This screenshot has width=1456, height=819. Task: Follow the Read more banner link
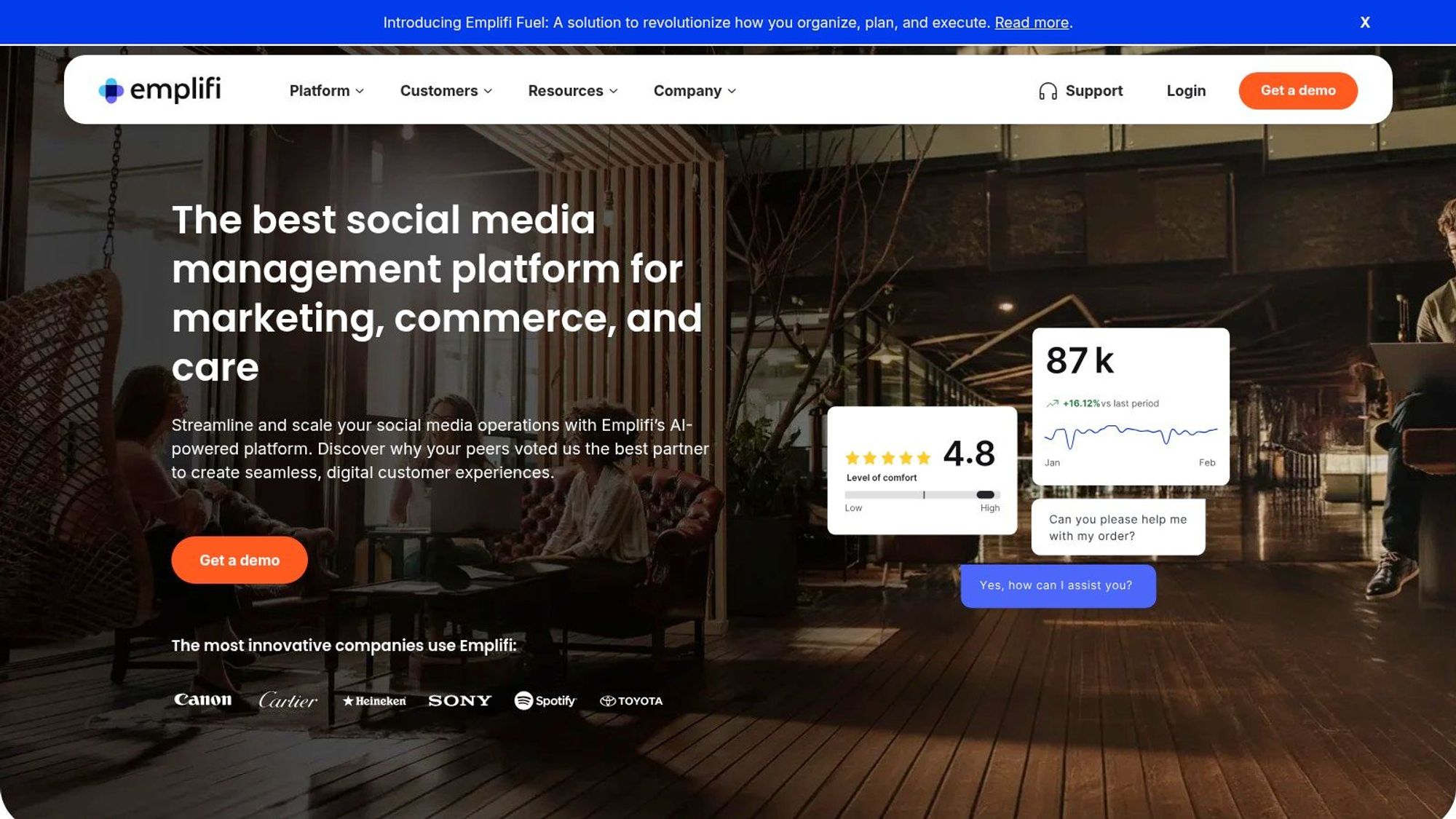click(1032, 23)
